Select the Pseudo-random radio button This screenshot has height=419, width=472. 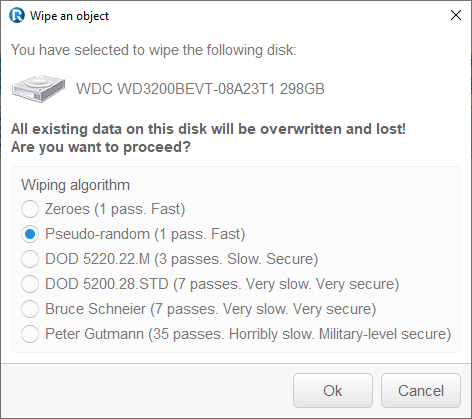pyautogui.click(x=30, y=234)
